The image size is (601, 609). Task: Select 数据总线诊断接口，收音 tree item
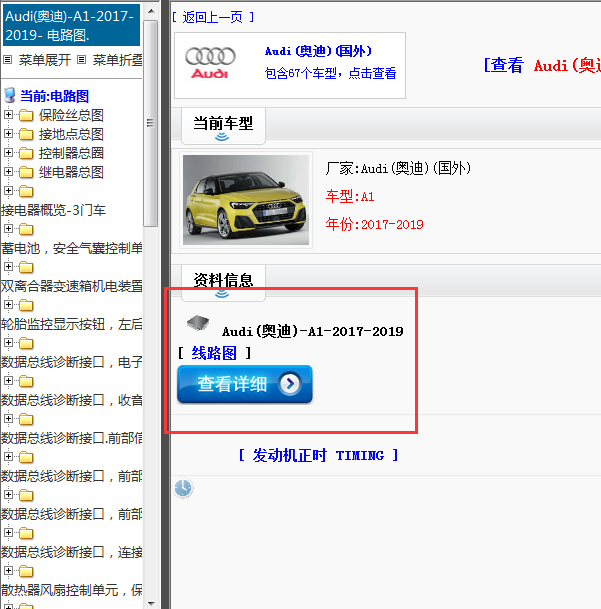pyautogui.click(x=71, y=400)
